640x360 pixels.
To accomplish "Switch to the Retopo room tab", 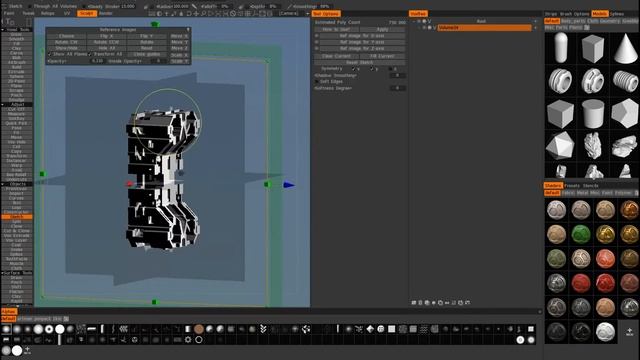I will point(48,13).
